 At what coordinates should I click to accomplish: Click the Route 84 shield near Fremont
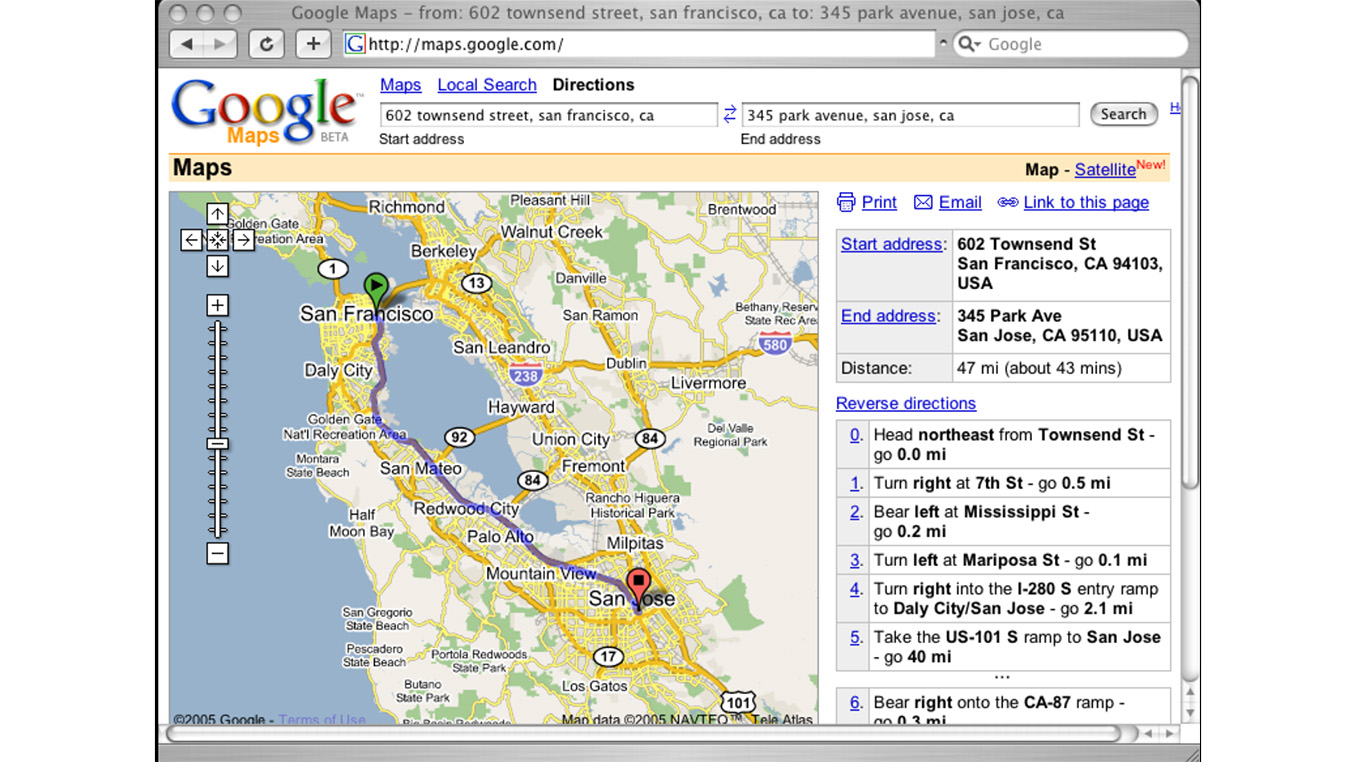[650, 438]
